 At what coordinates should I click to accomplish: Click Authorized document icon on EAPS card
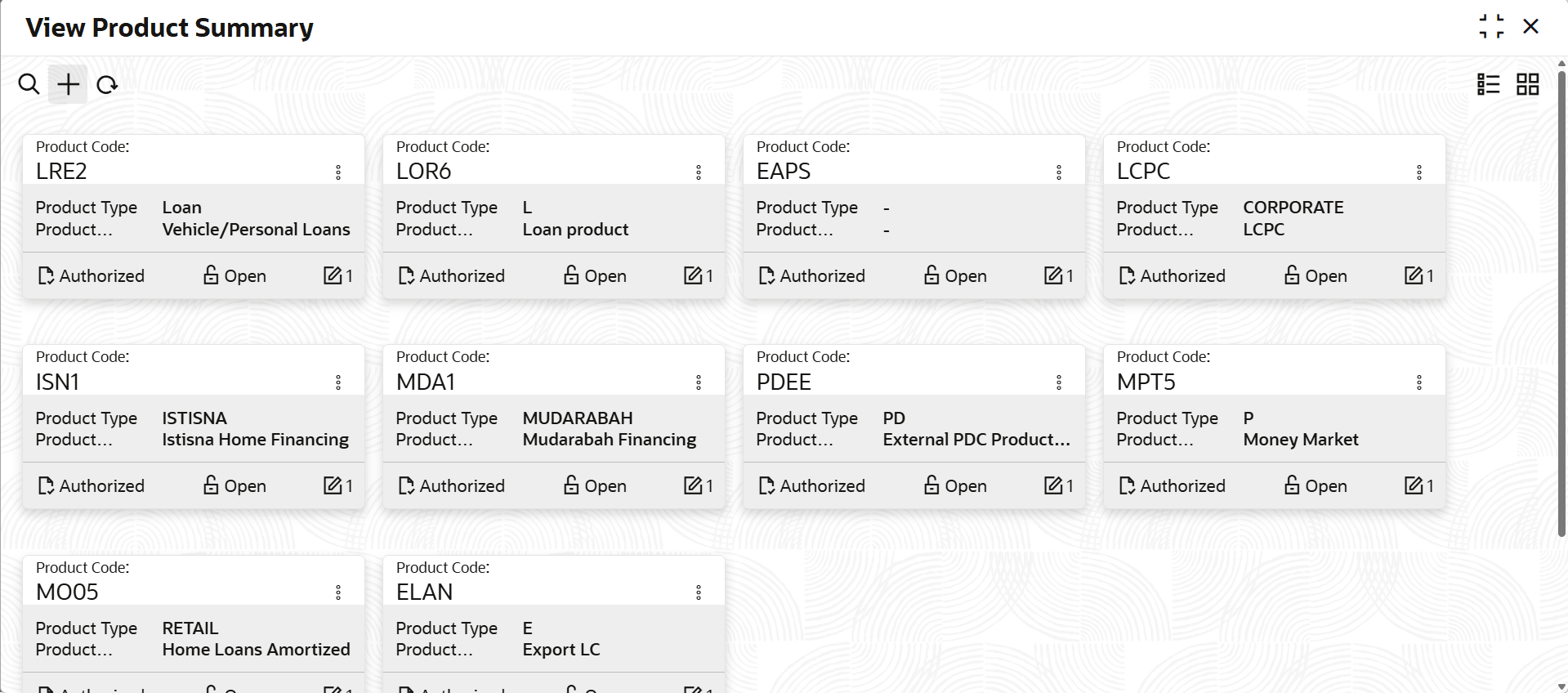[x=766, y=276]
